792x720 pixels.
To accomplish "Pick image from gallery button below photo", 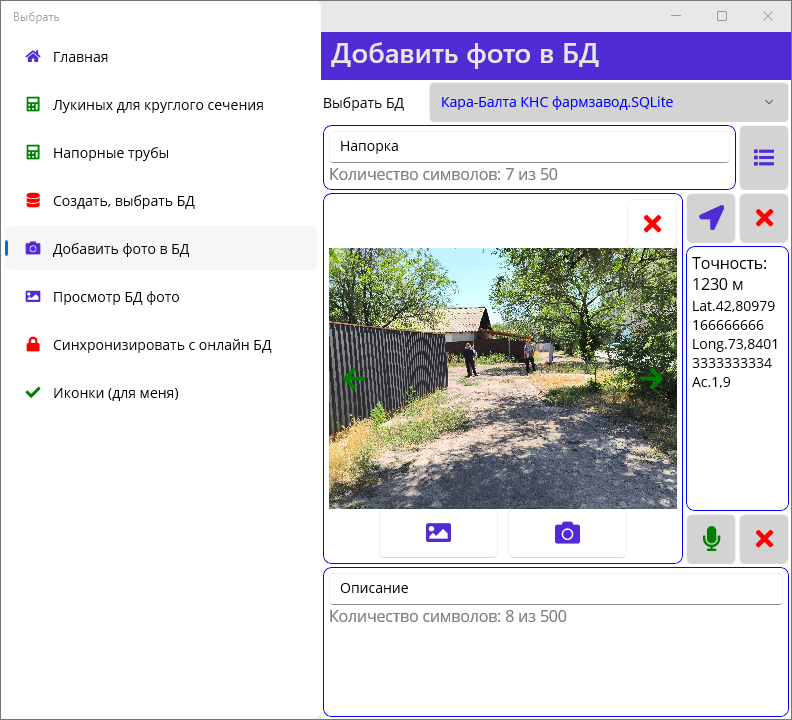I will coord(438,533).
